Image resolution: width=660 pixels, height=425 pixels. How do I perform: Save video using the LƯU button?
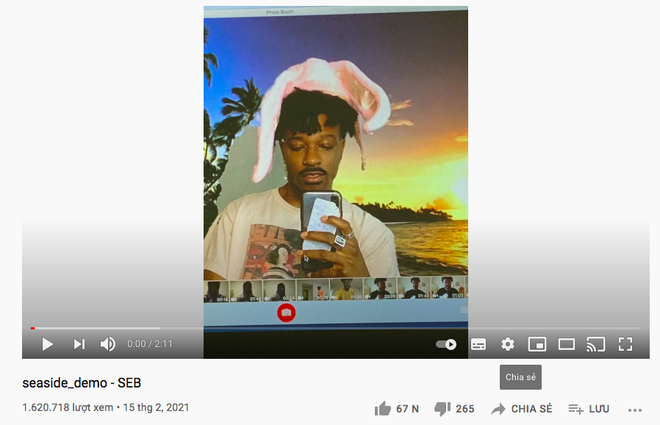pyautogui.click(x=589, y=409)
